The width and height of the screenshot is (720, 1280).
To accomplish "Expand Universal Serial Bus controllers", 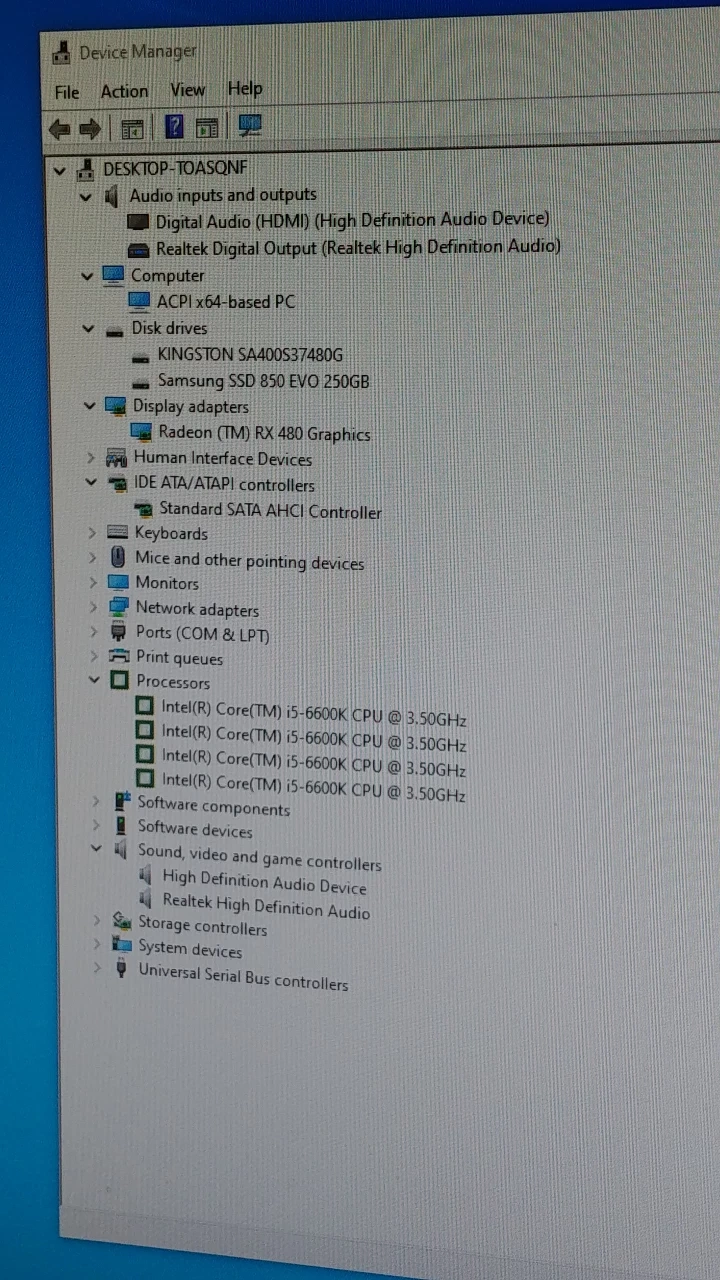I will tap(96, 968).
